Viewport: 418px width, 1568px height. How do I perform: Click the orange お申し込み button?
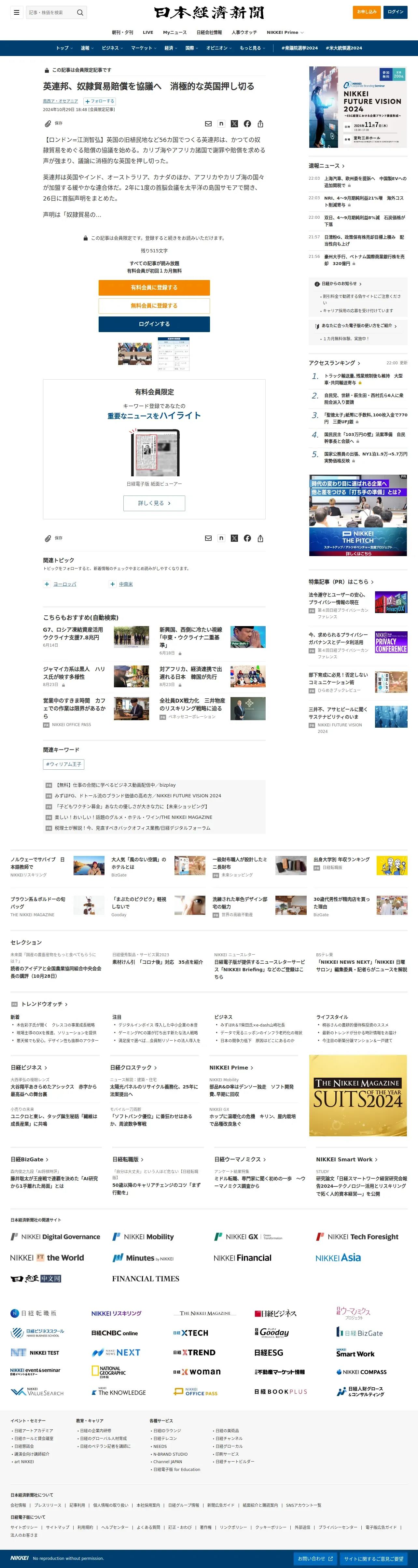click(367, 12)
